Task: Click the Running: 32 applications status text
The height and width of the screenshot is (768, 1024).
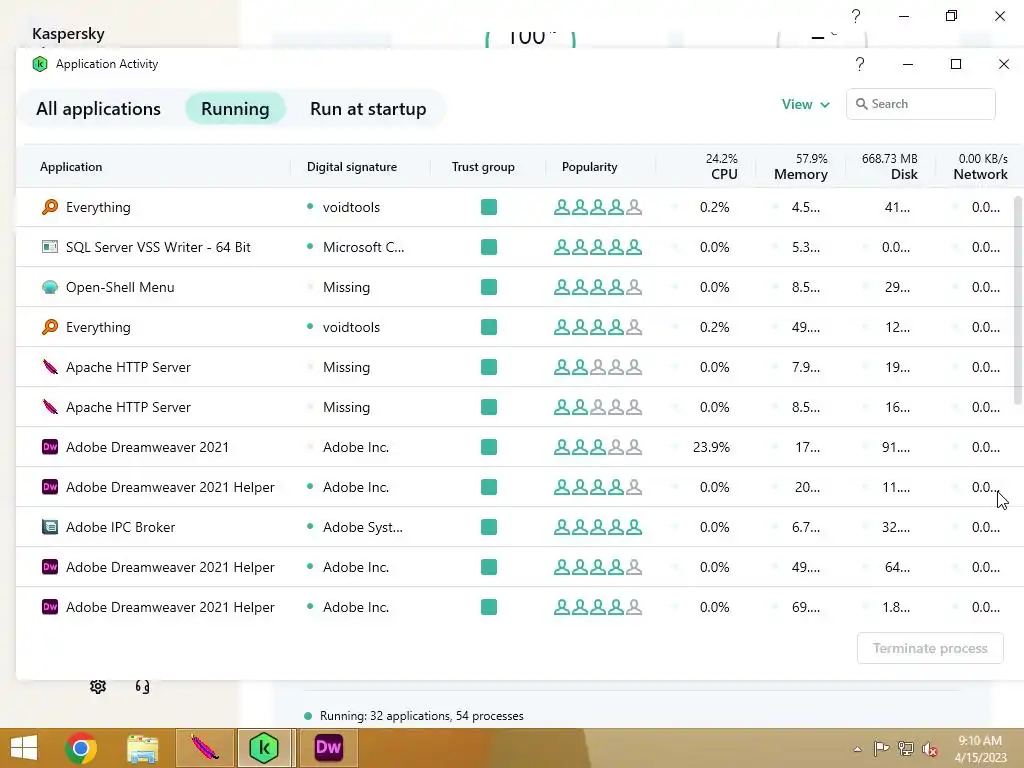Action: 421,716
